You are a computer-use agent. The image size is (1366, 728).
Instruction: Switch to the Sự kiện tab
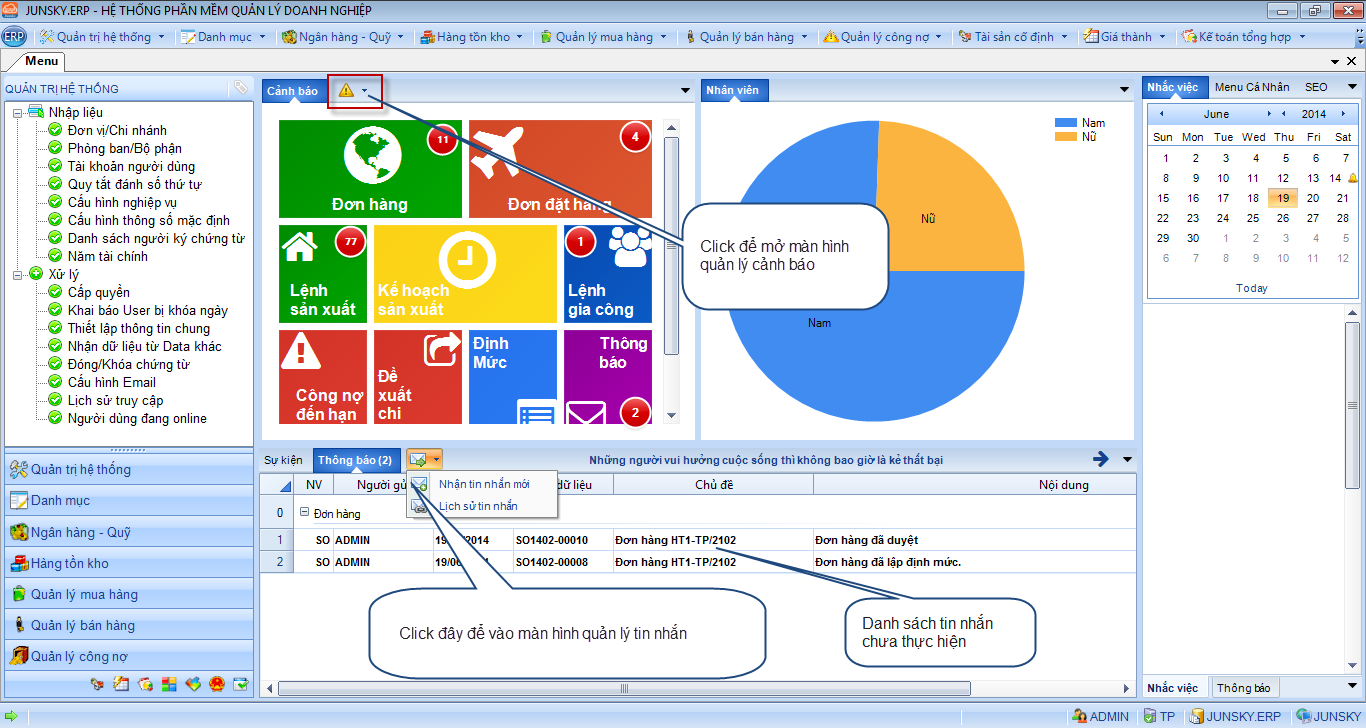tap(283, 460)
